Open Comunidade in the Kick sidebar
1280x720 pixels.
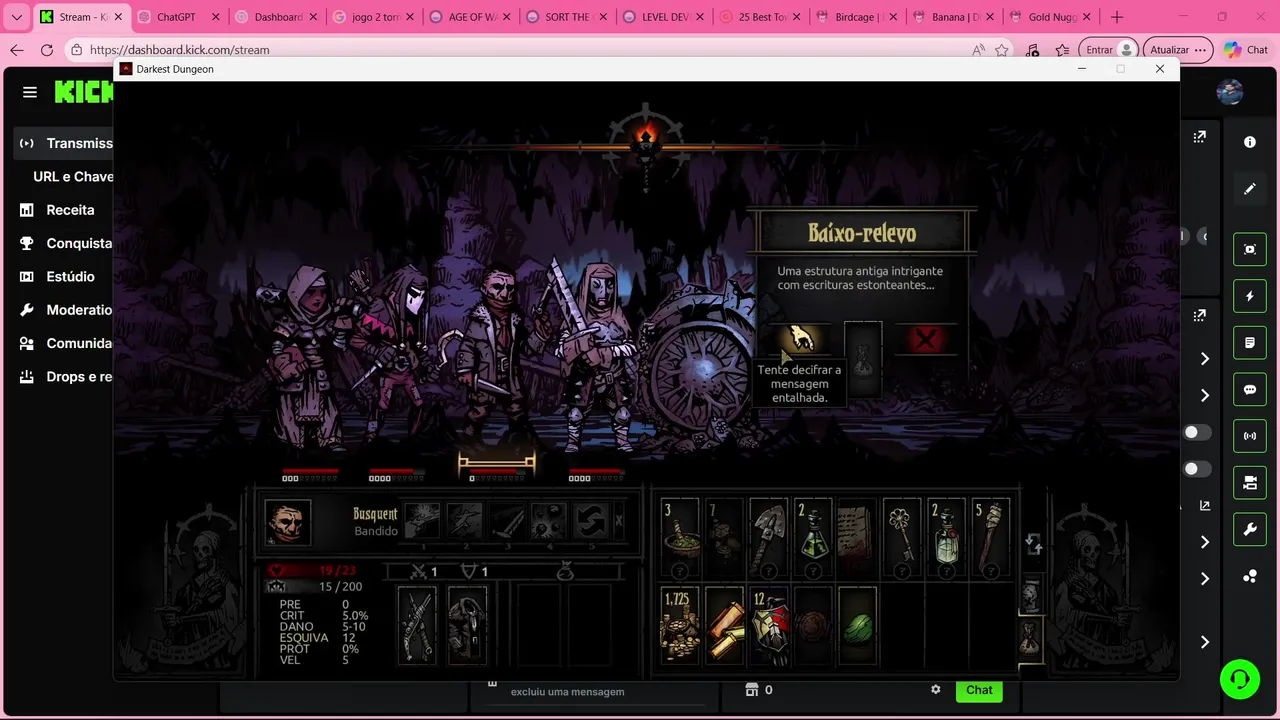point(66,343)
